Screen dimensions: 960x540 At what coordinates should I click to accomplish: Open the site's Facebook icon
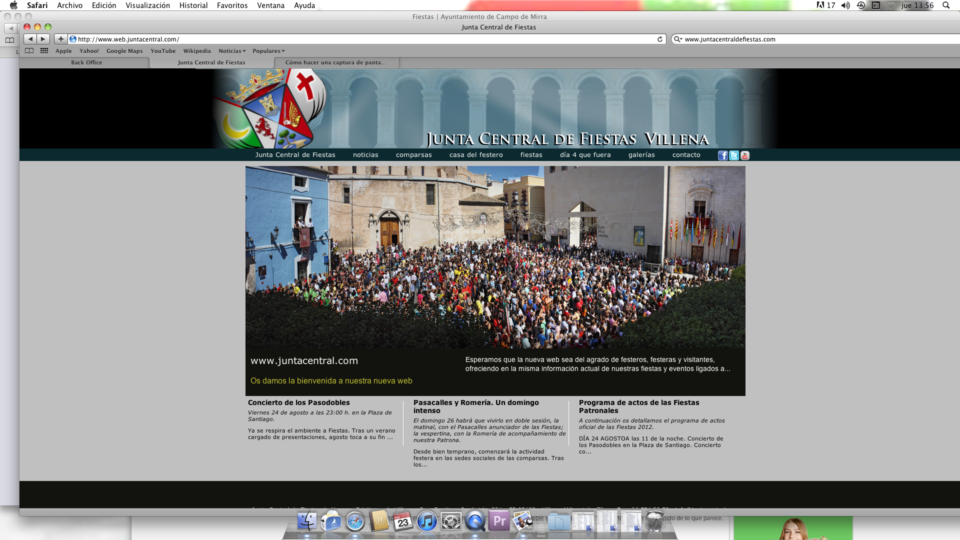point(722,156)
